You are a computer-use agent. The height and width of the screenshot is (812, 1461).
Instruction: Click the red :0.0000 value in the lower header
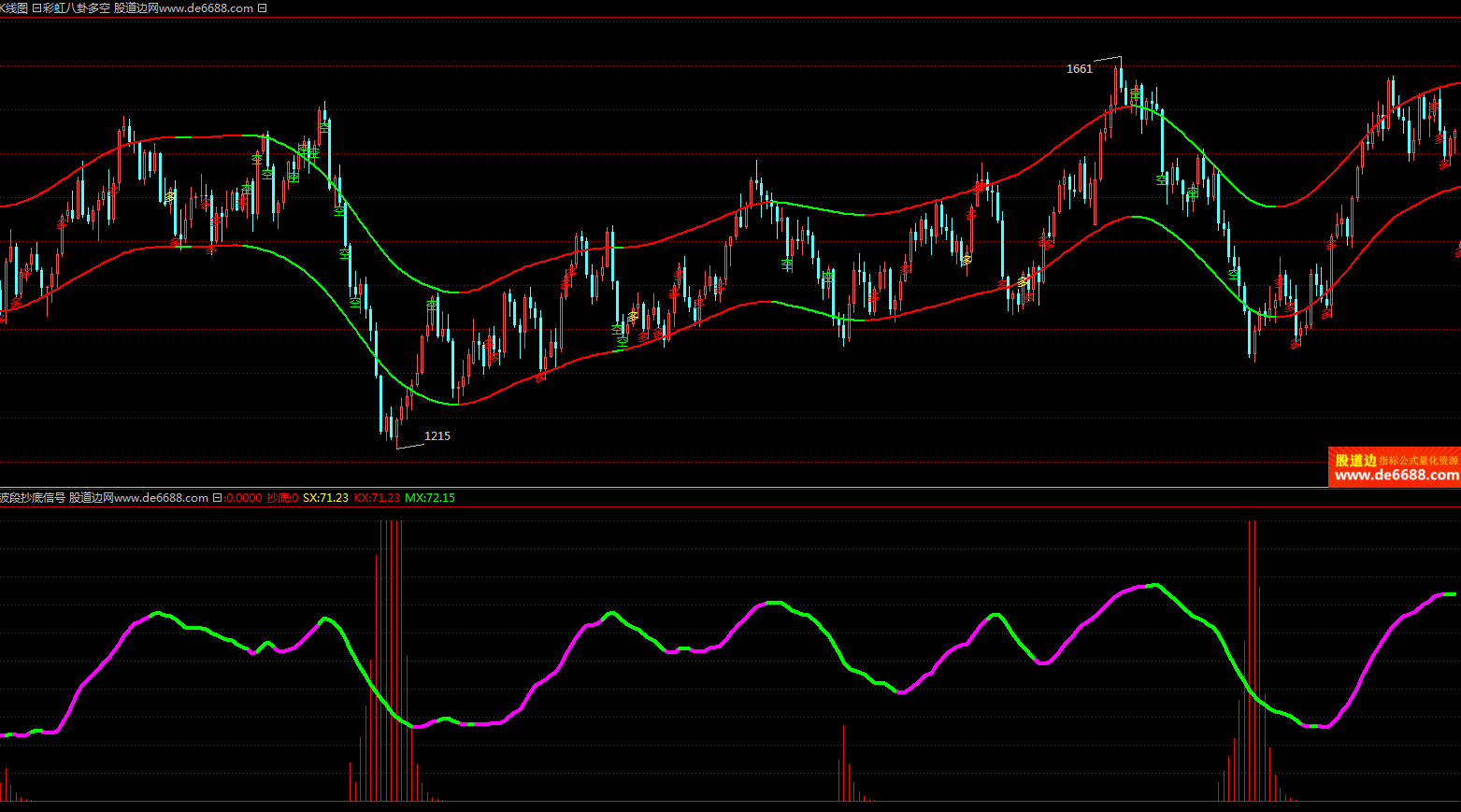243,498
